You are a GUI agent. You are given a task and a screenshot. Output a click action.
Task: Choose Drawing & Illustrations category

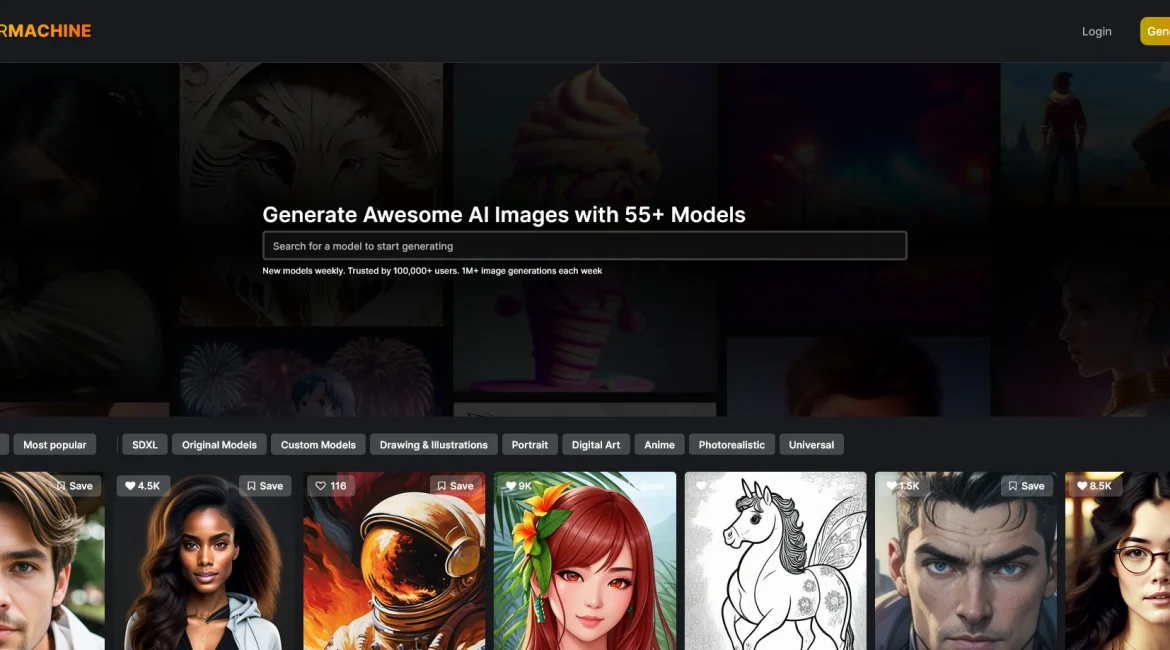tap(434, 445)
